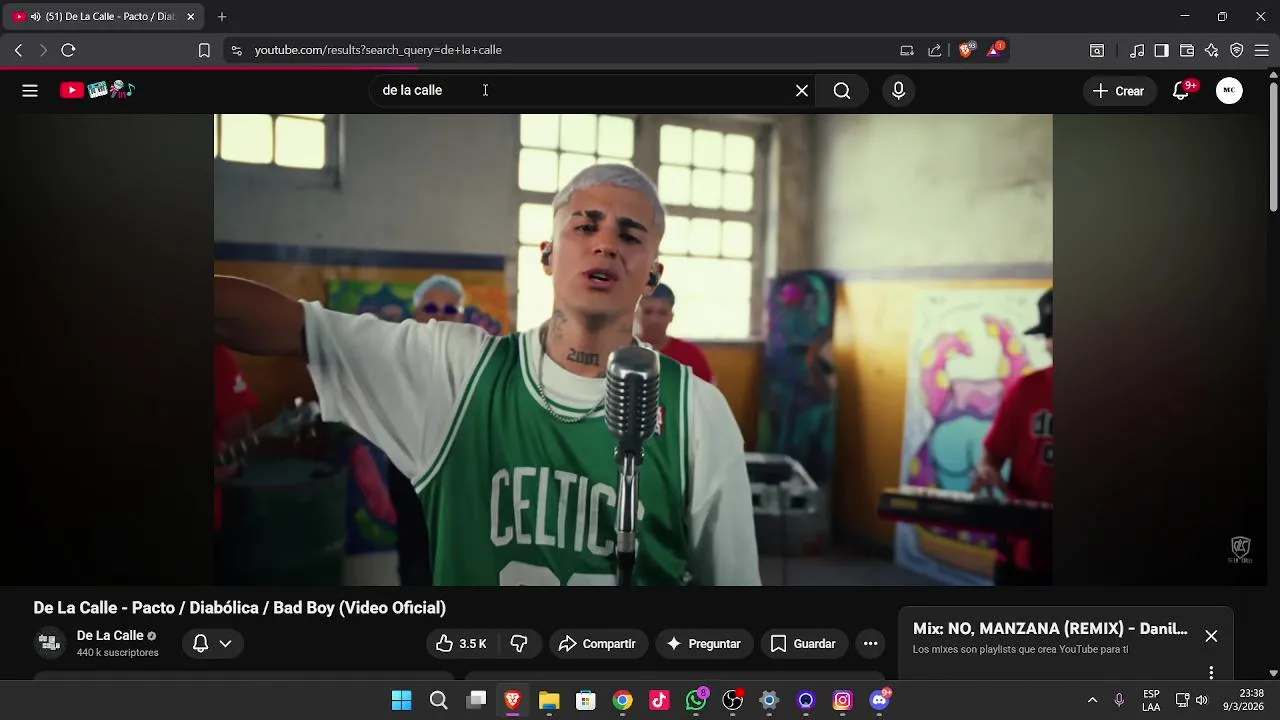The image size is (1280, 720).
Task: Expand subscription notification chevron dropdown
Action: pos(226,644)
